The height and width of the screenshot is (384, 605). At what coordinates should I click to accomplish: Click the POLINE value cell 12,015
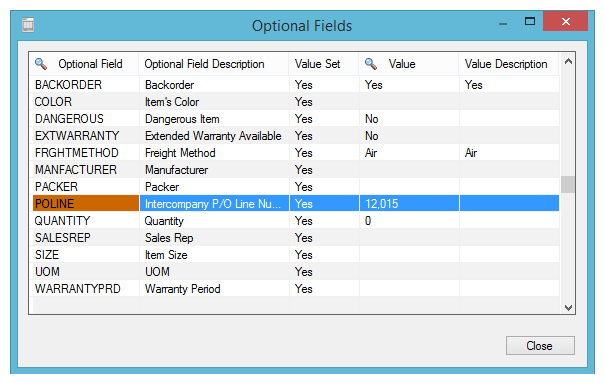click(x=409, y=203)
